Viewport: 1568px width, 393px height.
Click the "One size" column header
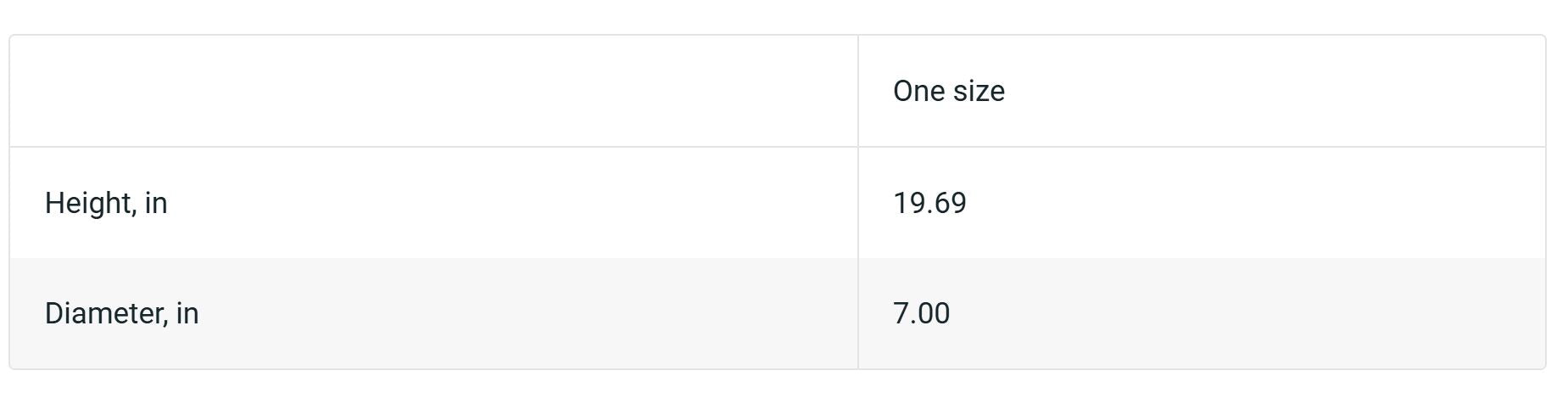[948, 91]
